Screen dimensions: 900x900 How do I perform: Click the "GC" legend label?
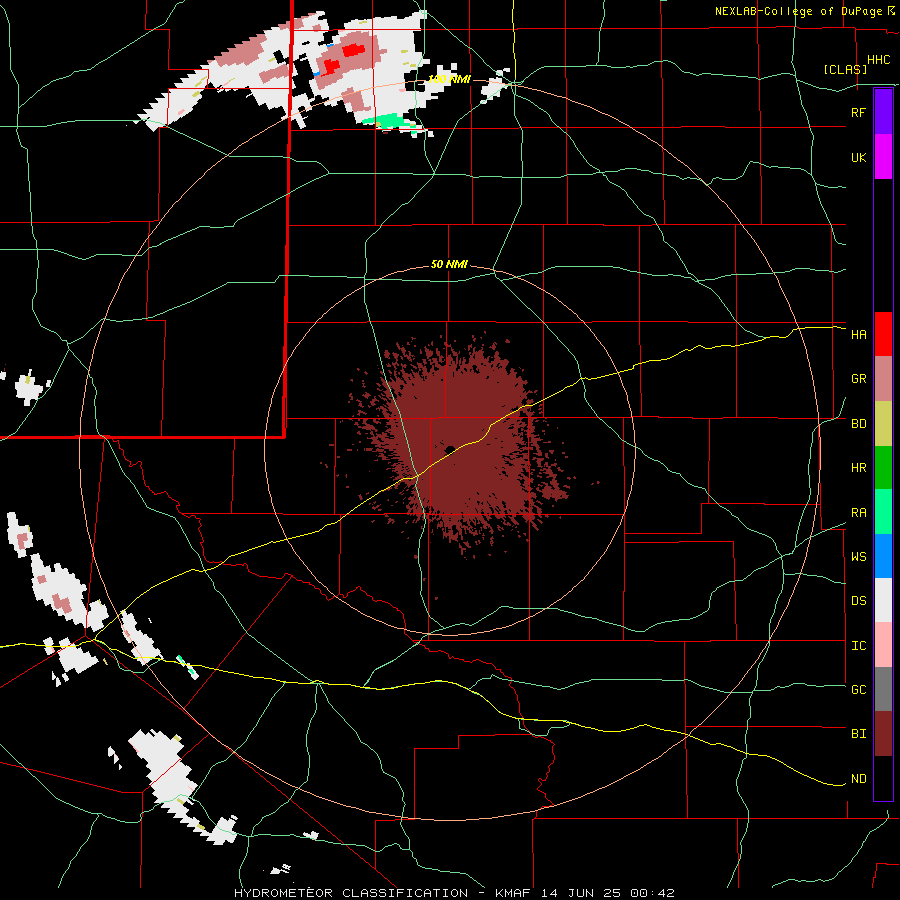[858, 690]
